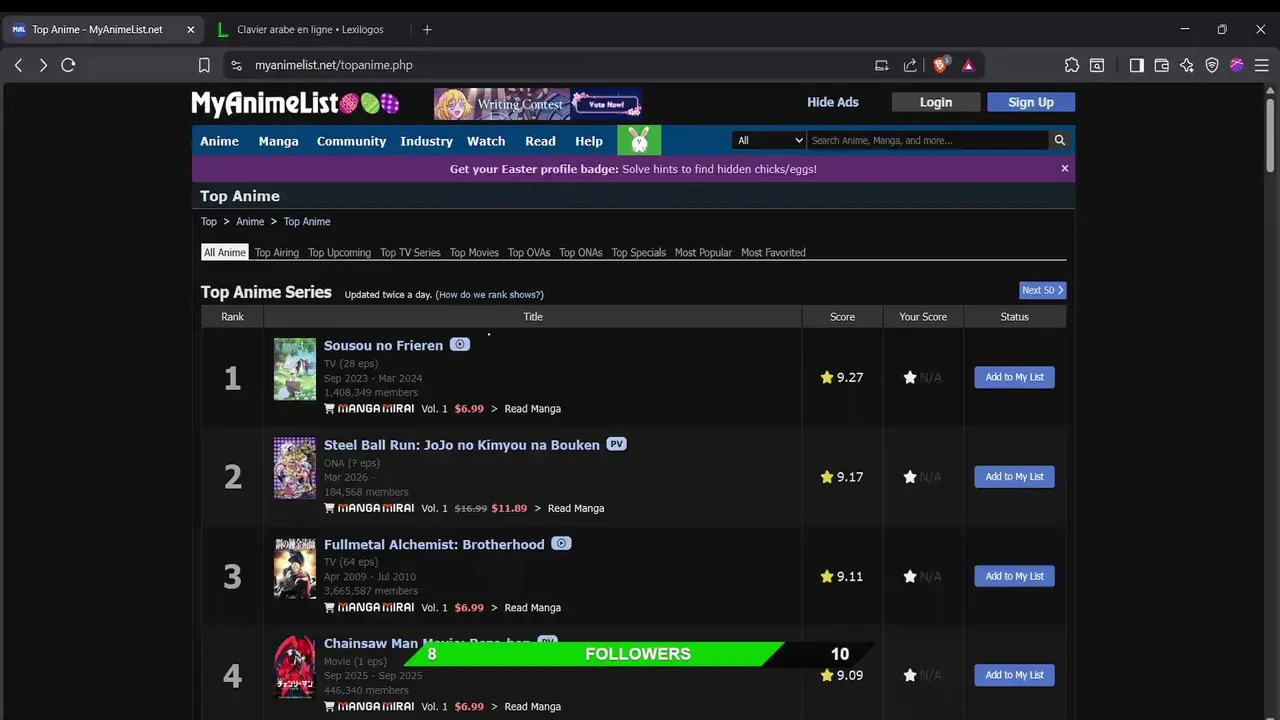
Task: Click the page vertical scrollbar thumb
Action: pyautogui.click(x=1271, y=135)
